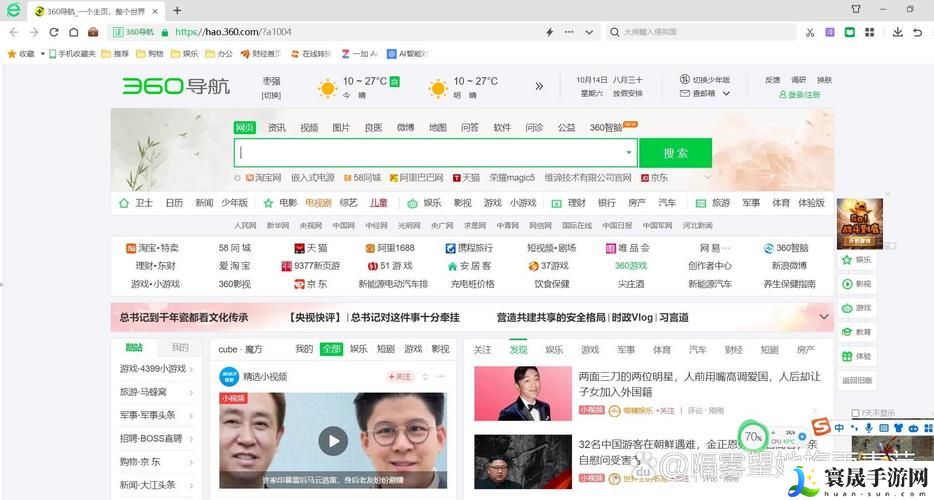The image size is (934, 500).
Task: Switch feed to 军事 tab
Action: point(626,350)
